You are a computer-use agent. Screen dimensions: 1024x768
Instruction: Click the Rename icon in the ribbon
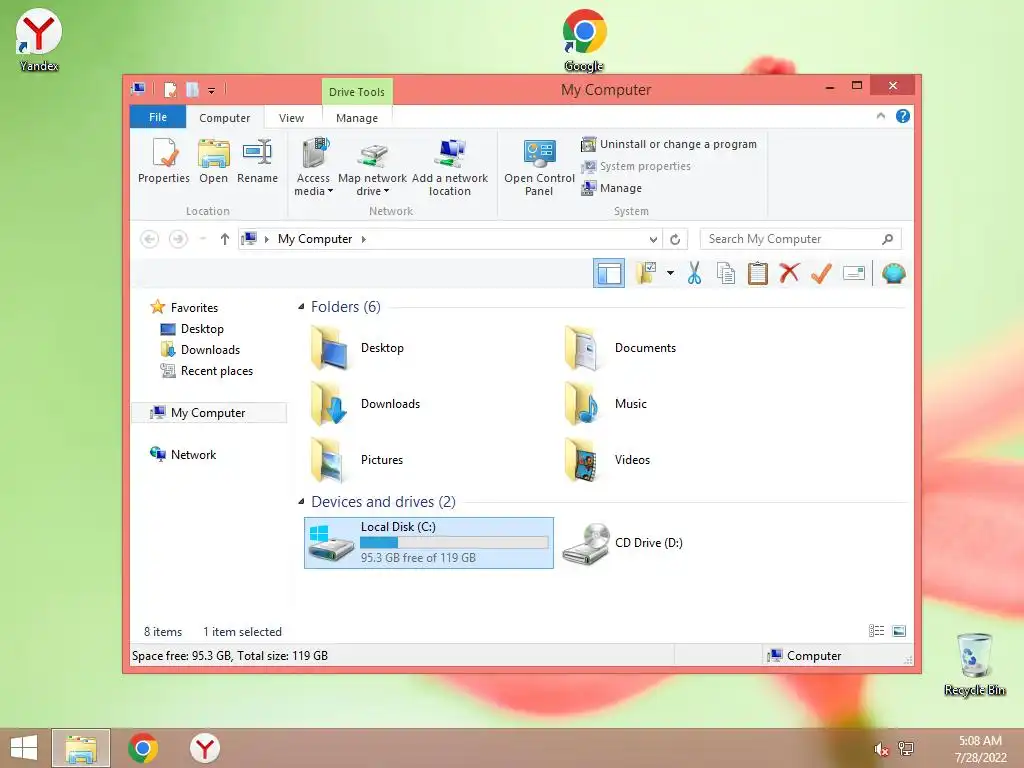pyautogui.click(x=257, y=161)
